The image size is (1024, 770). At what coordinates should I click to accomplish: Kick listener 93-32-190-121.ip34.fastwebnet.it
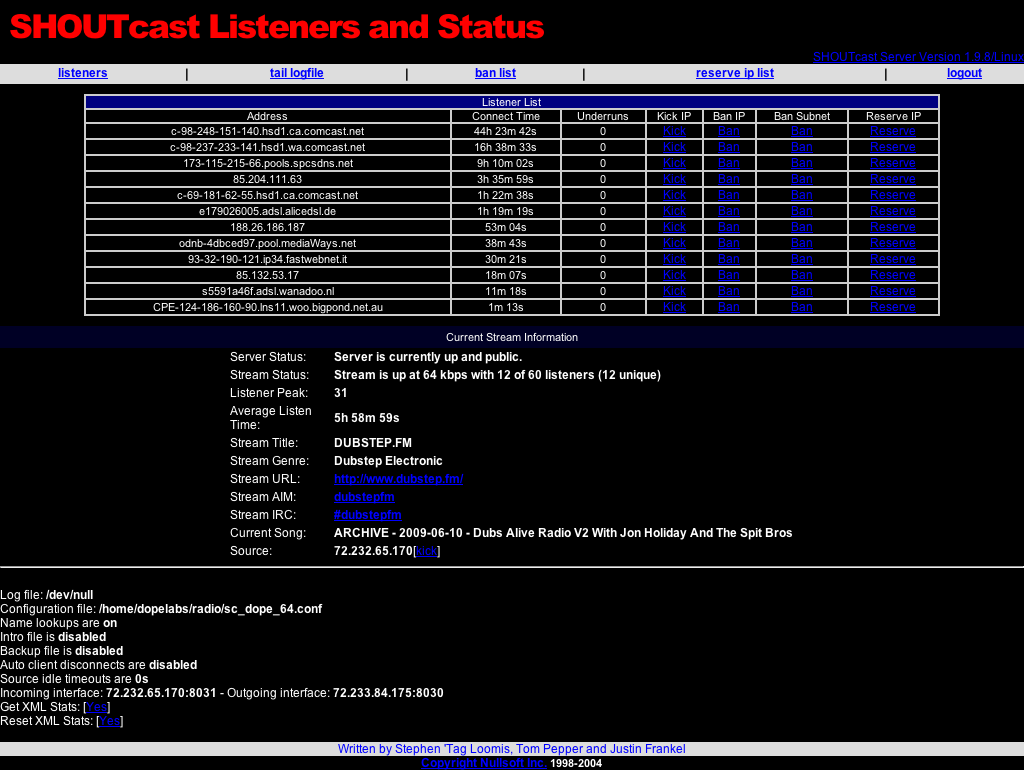point(674,259)
